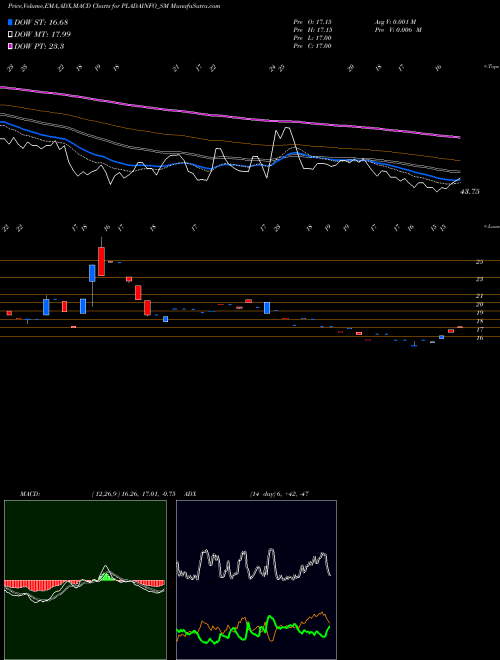The image size is (500, 660).
Task: Open the green MACD histogram chart panel
Action: click(x=85, y=580)
